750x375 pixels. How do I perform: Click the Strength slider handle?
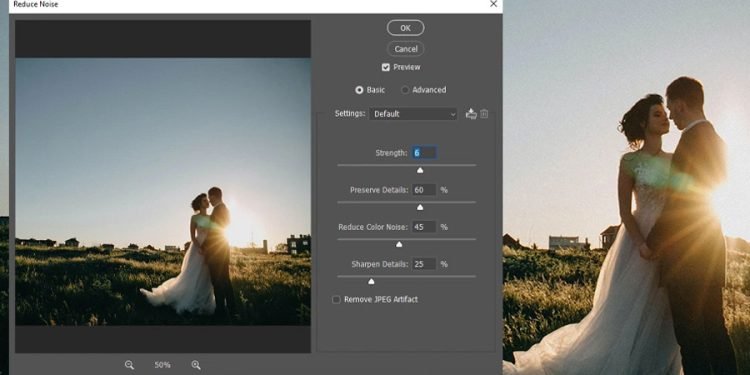(x=420, y=170)
